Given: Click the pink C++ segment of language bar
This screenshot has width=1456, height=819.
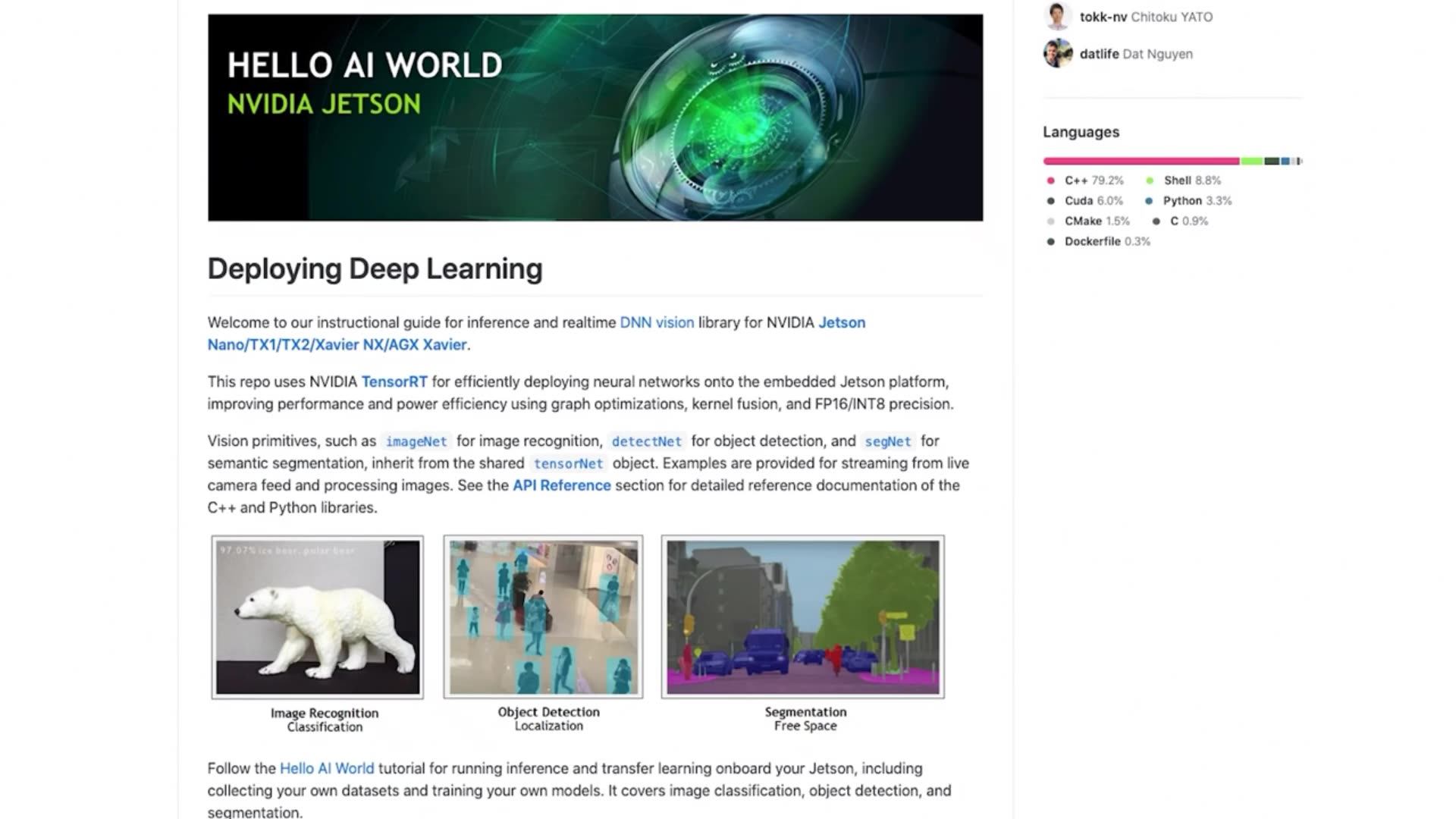Looking at the screenshot, I should tap(1141, 161).
